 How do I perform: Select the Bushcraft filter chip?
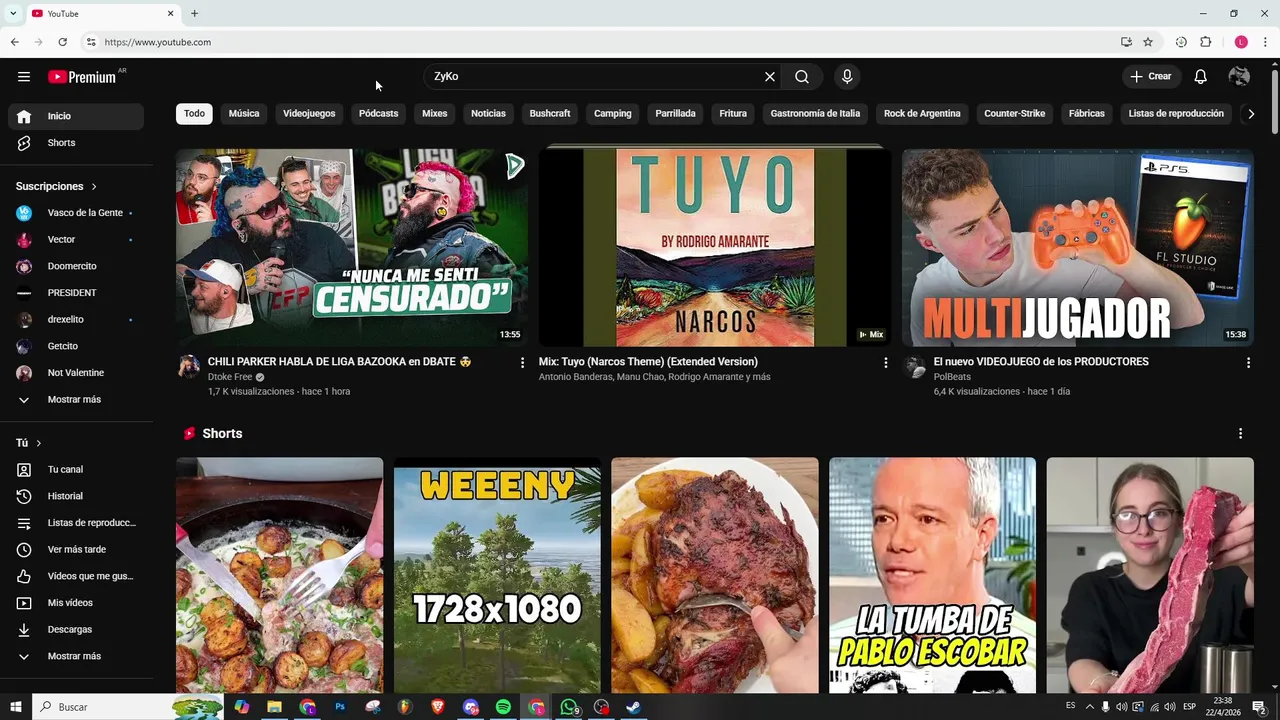(550, 114)
